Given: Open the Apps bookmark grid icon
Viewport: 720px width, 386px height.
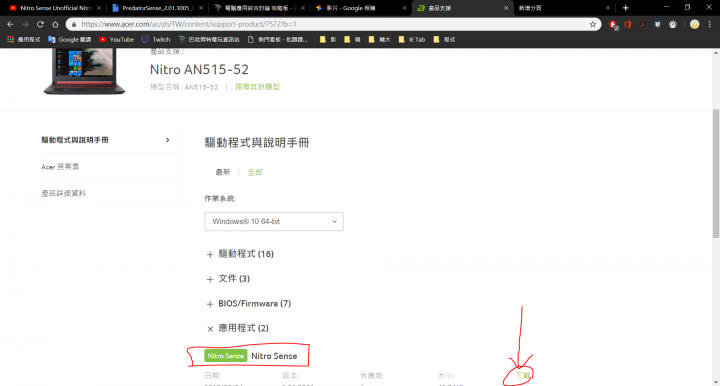Looking at the screenshot, I should point(10,39).
